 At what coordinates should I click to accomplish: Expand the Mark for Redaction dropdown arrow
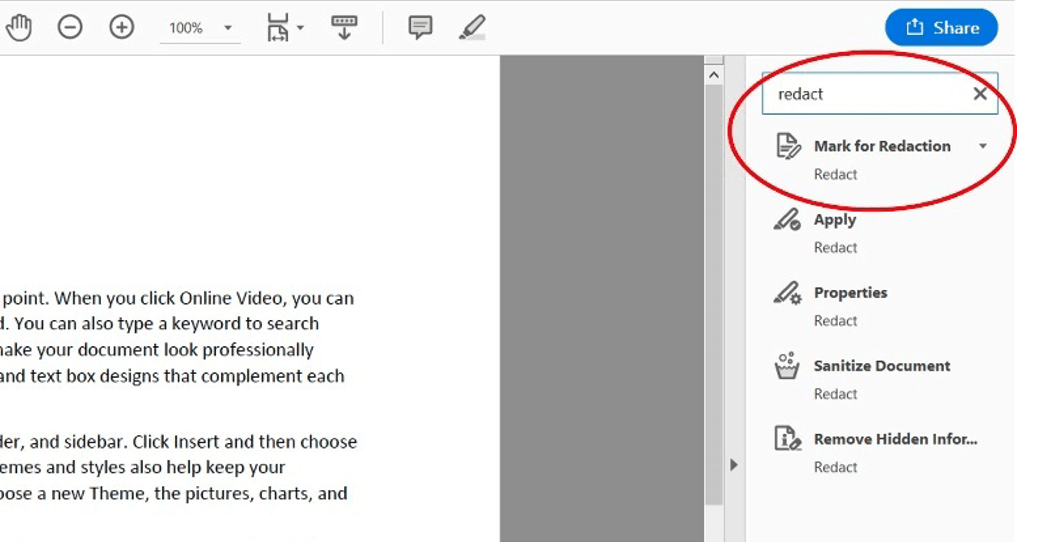coord(982,146)
